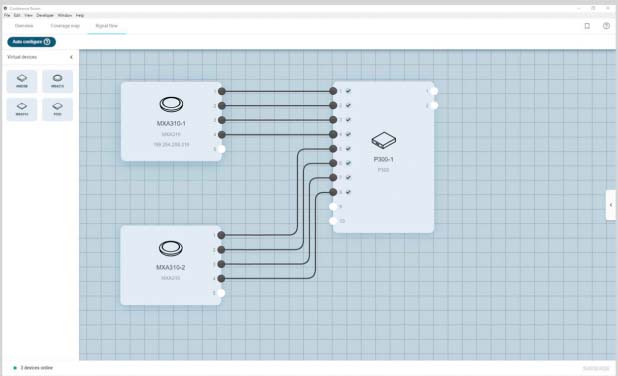Click the MXA310-1 device icon on canvas
This screenshot has width=618, height=376.
click(x=171, y=104)
